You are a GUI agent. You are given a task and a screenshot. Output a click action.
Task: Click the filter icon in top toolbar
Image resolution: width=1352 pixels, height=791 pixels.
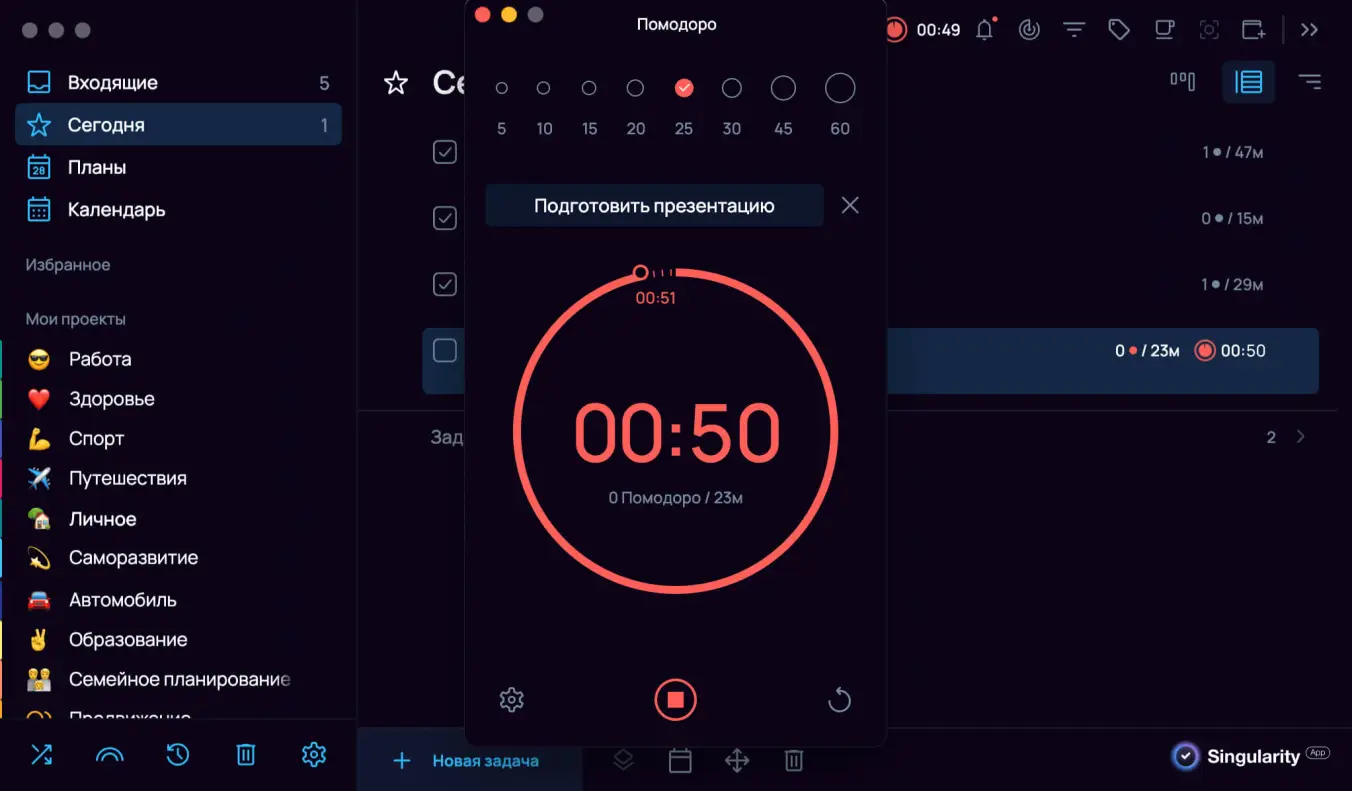click(x=1074, y=30)
